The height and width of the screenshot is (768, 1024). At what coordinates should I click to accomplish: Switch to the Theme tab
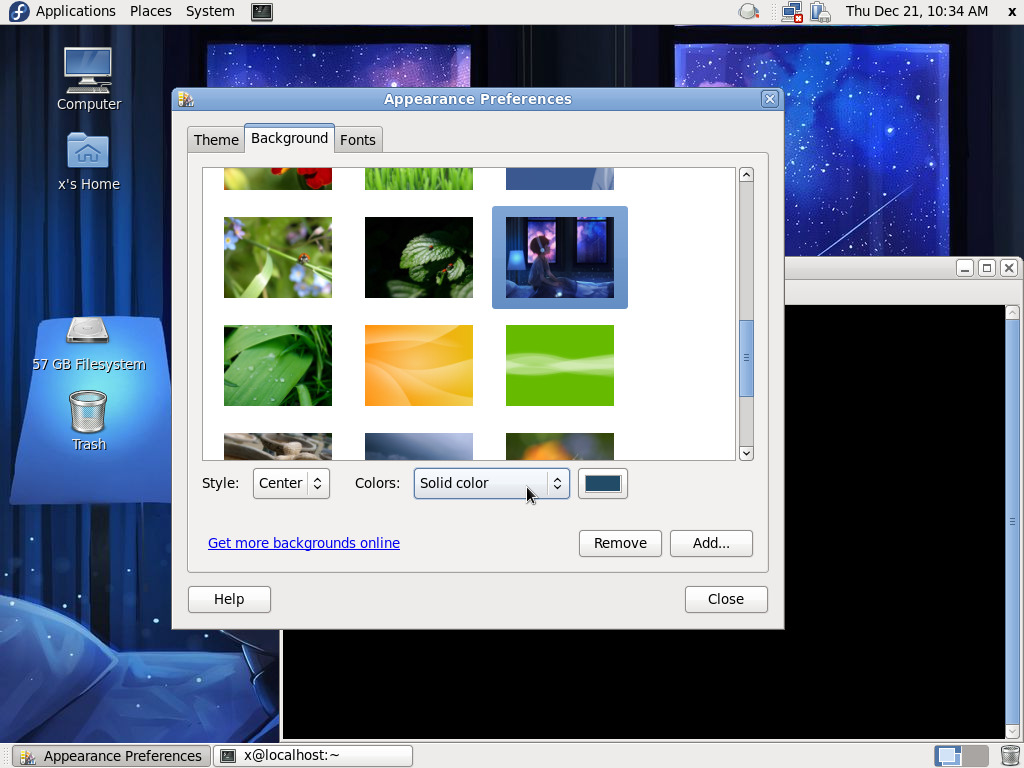click(216, 140)
